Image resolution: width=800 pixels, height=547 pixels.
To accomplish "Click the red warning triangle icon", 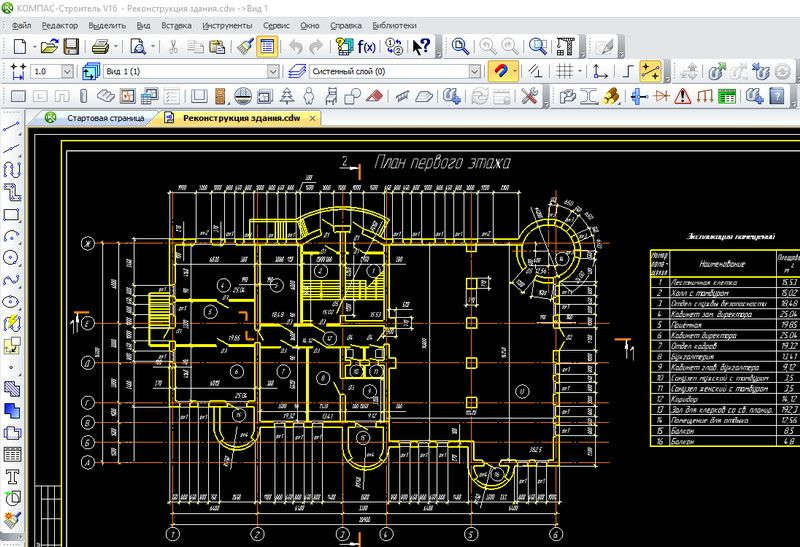I will 683,95.
